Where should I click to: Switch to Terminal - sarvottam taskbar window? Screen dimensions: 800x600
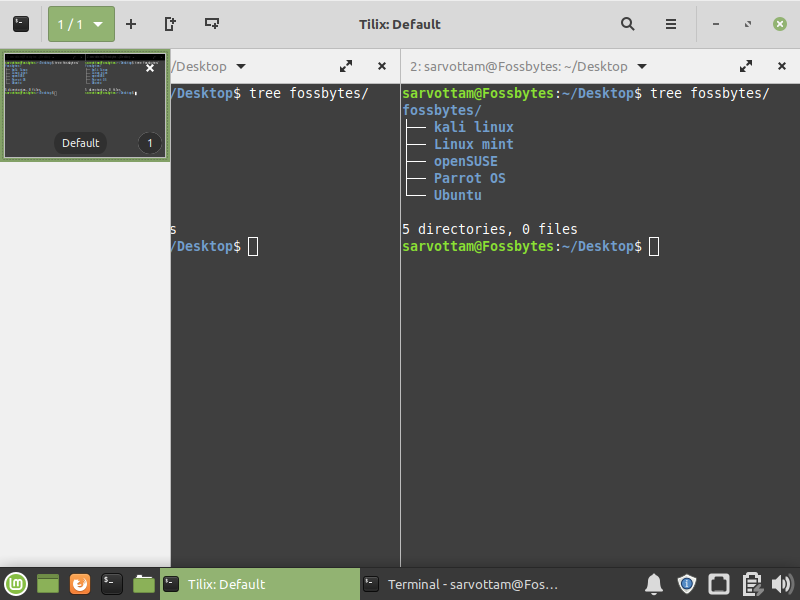(460, 584)
